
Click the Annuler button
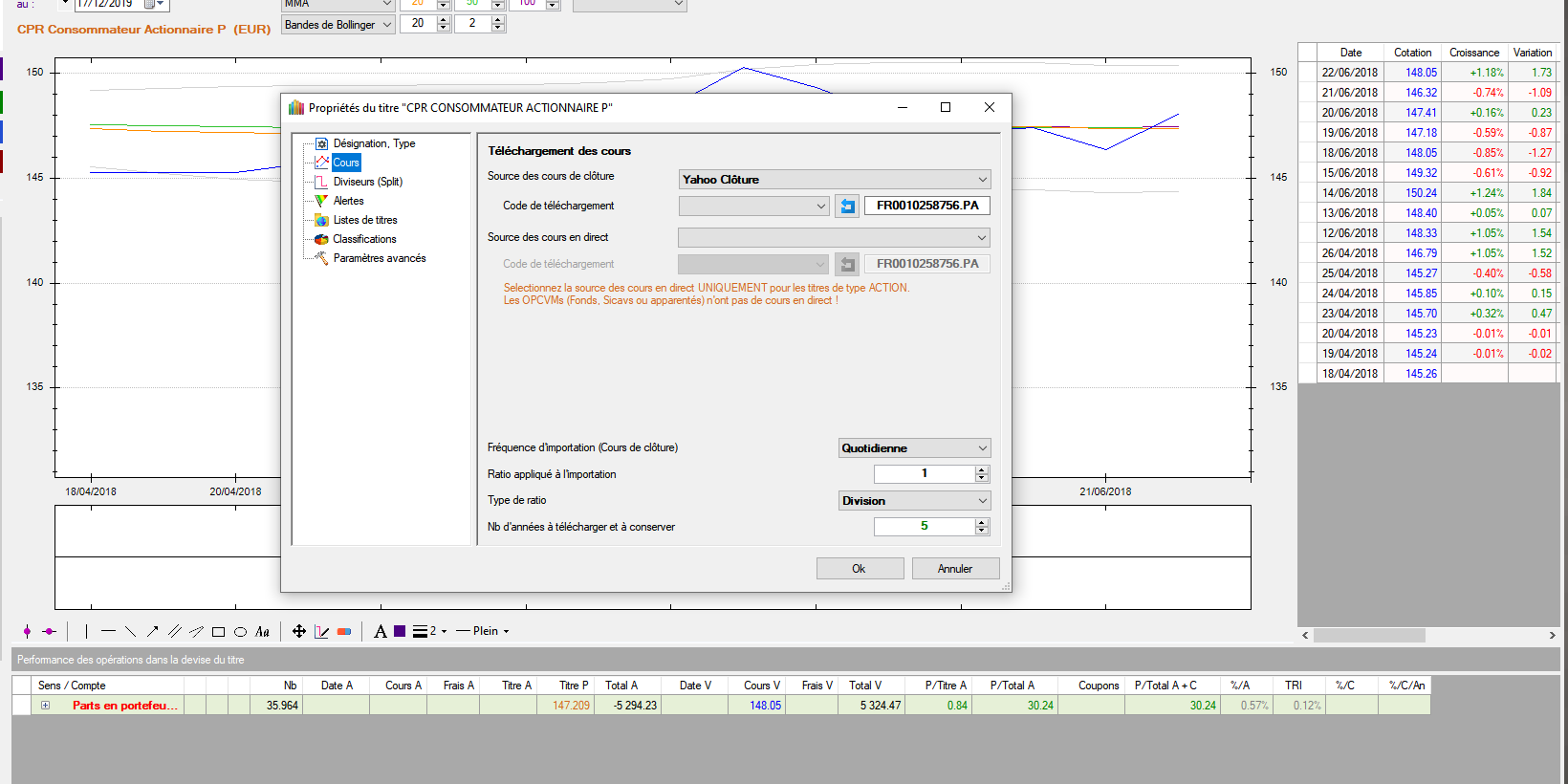(955, 569)
